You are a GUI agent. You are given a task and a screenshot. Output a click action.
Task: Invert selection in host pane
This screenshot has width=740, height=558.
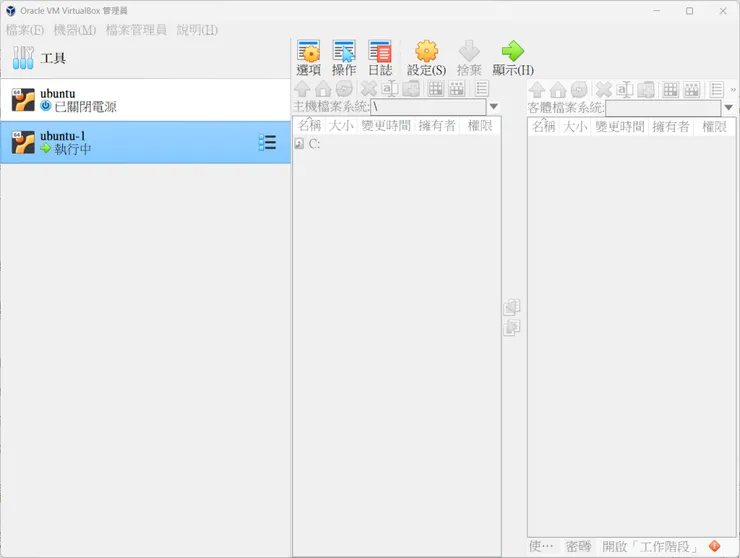[456, 89]
